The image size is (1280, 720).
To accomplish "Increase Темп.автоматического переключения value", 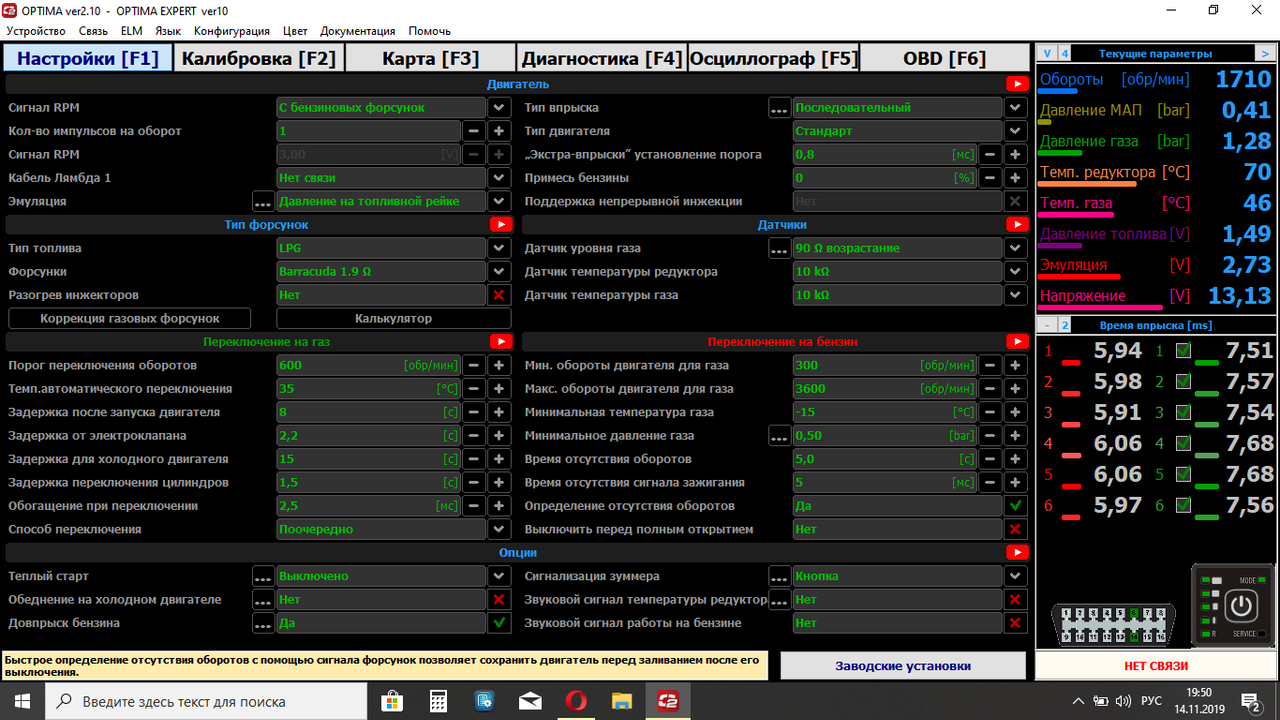I will pos(499,389).
